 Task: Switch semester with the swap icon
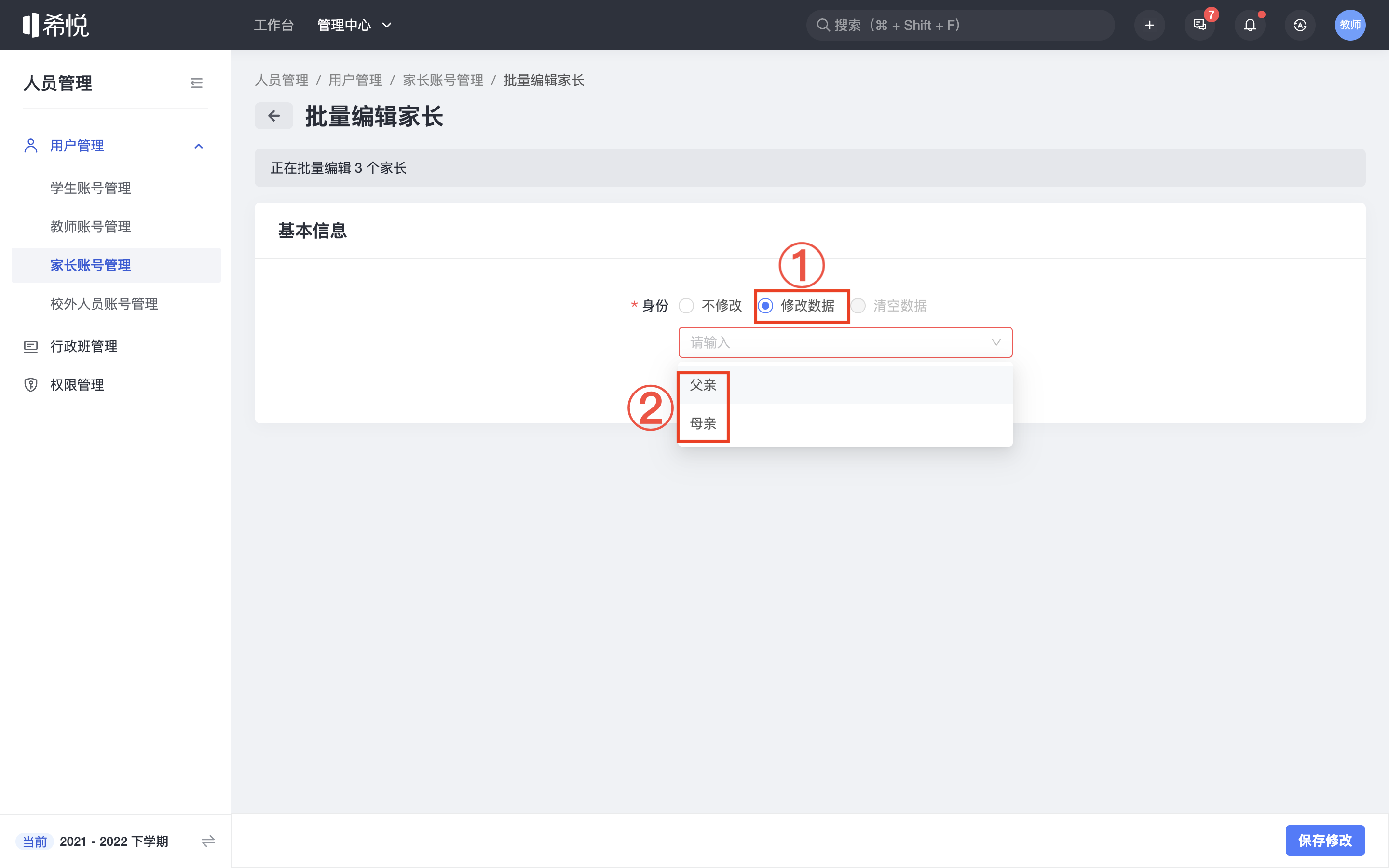point(208,841)
